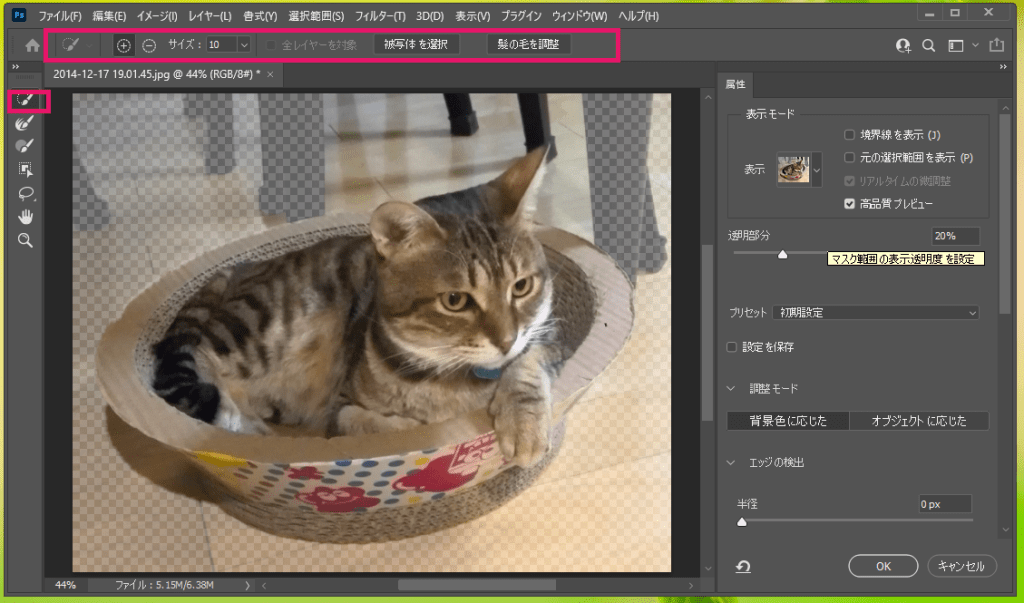Click the 半径 radius slider handle

click(x=741, y=522)
